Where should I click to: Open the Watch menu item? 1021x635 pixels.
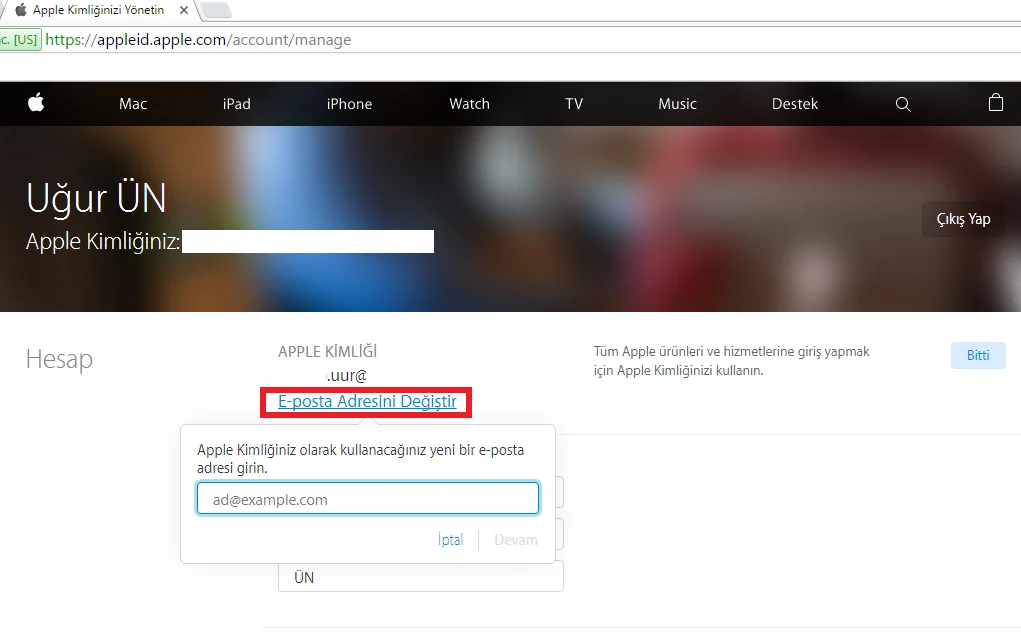point(469,104)
